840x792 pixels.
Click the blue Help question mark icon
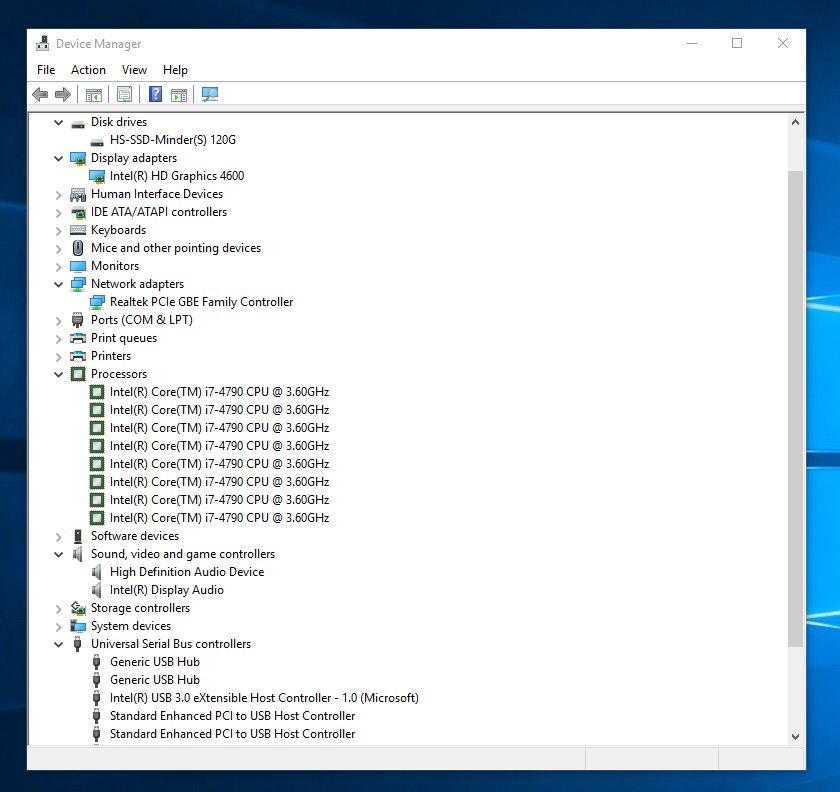point(155,95)
